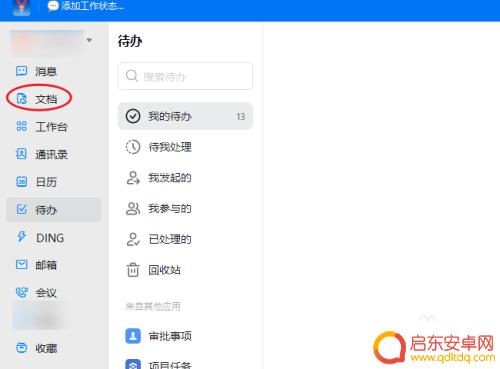Select 我的待办 list item

(x=185, y=116)
